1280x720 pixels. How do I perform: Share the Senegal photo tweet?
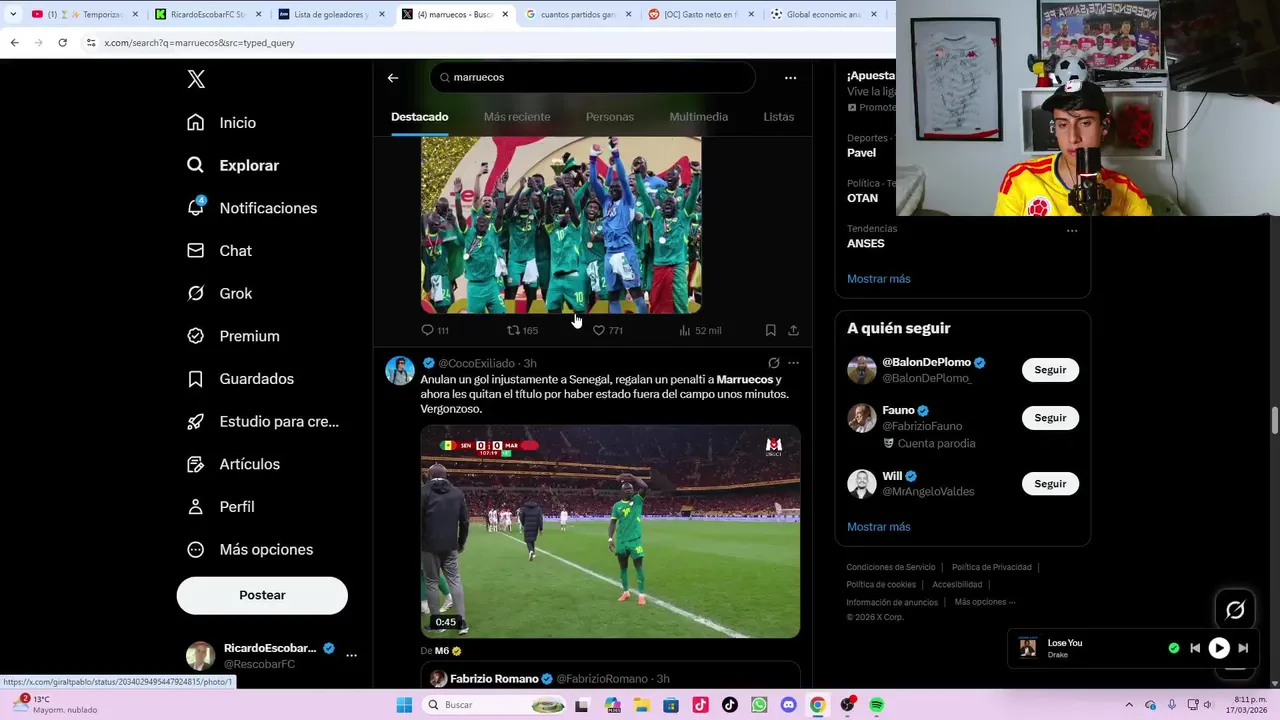coord(793,330)
